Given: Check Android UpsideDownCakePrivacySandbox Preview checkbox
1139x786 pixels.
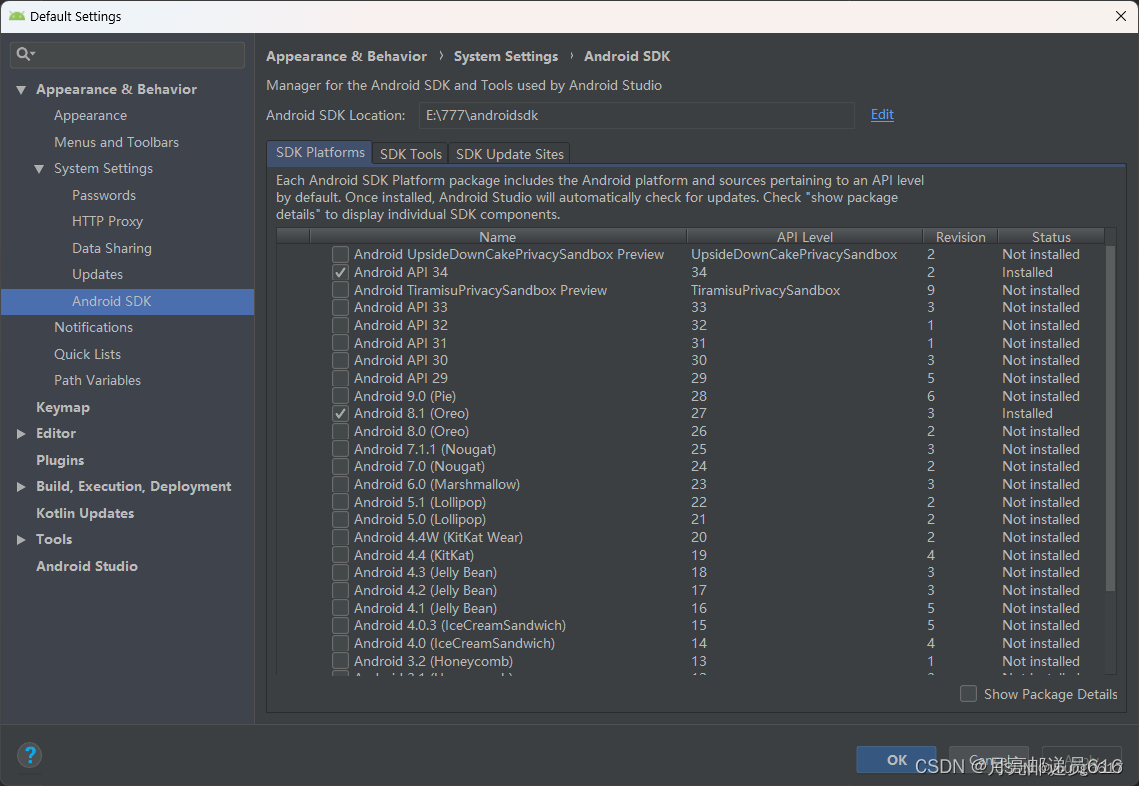Looking at the screenshot, I should [340, 254].
